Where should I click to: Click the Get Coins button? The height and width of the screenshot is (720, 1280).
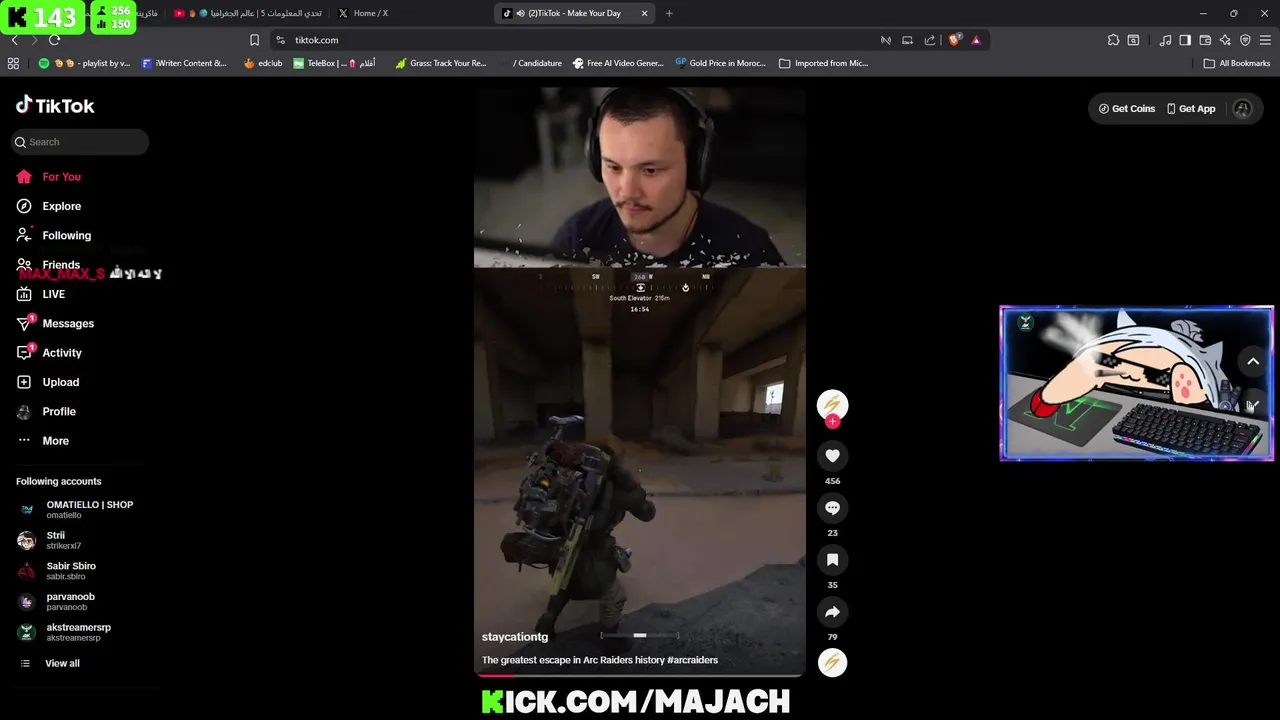(x=1127, y=109)
